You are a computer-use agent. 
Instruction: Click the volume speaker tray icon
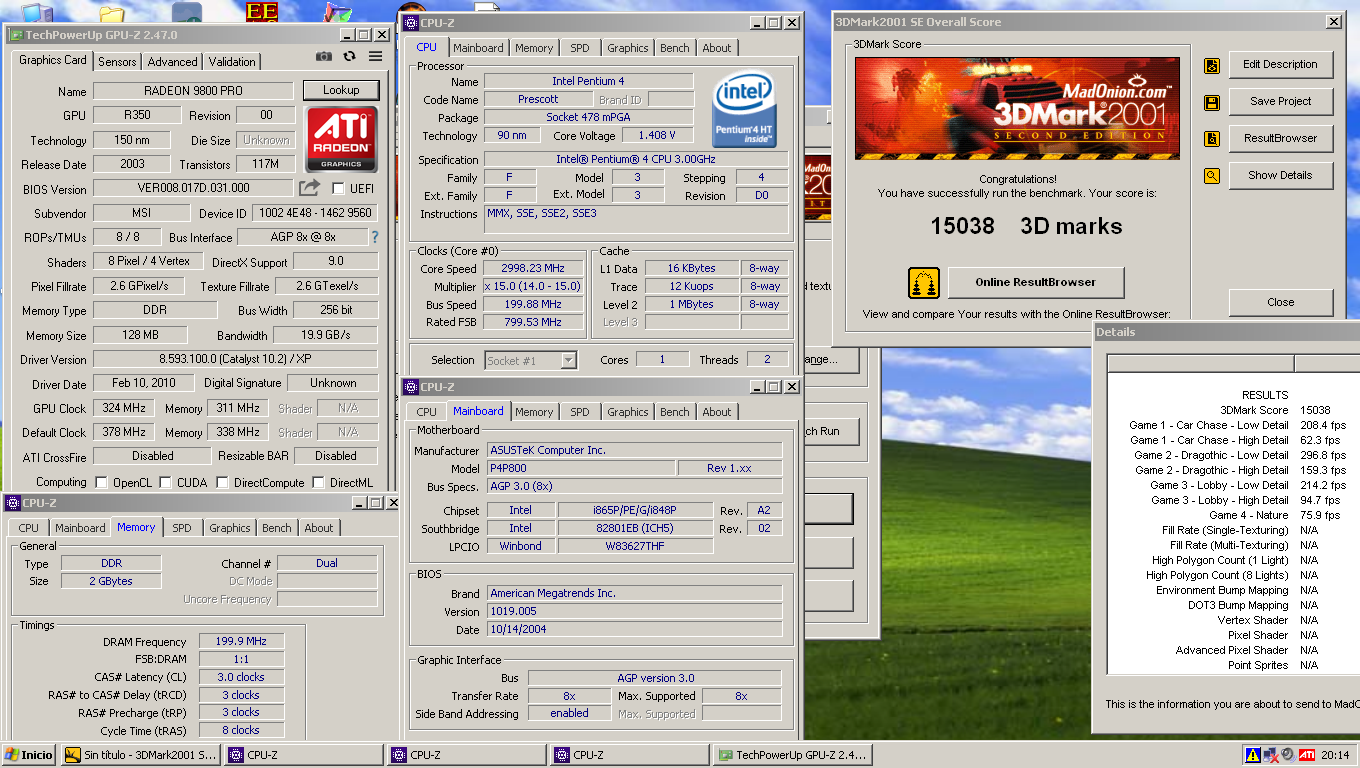[x=1287, y=755]
